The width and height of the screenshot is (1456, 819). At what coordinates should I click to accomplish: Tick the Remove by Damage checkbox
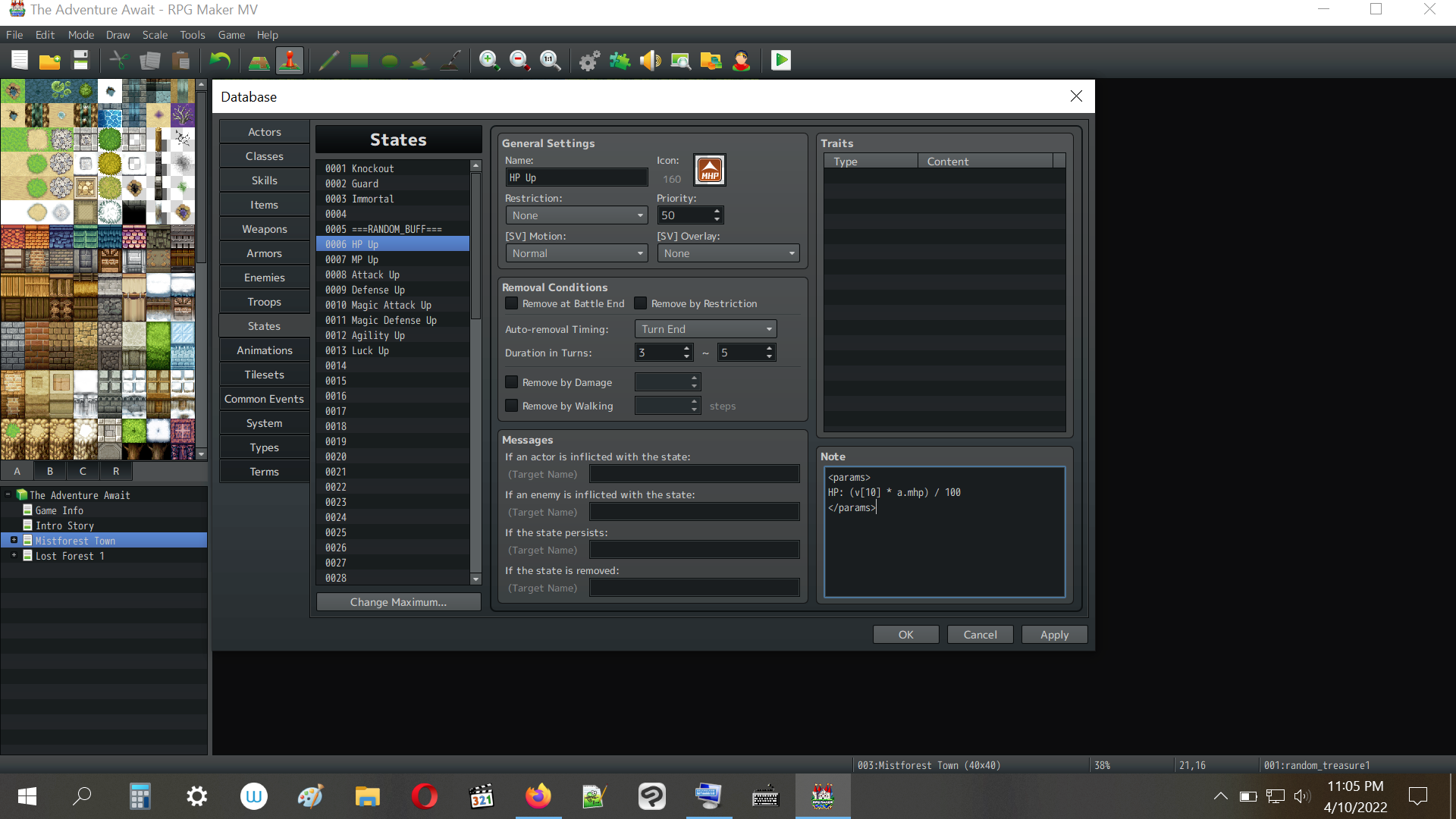tap(512, 382)
